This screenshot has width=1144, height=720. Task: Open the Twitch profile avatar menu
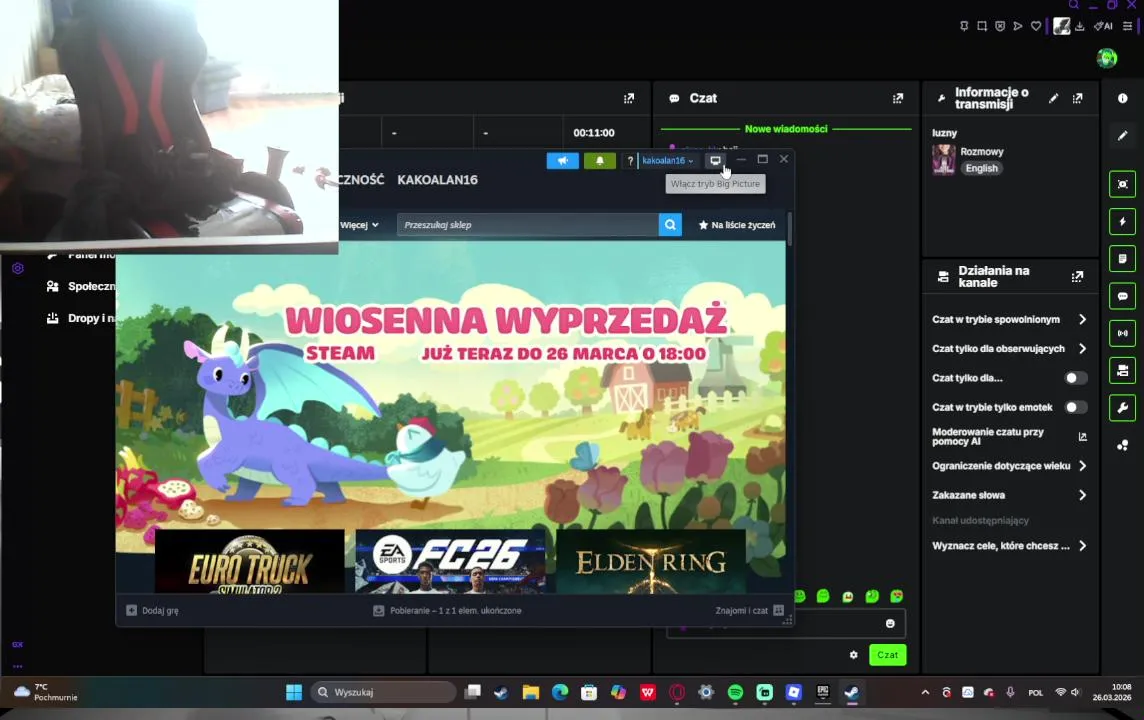[x=1107, y=58]
